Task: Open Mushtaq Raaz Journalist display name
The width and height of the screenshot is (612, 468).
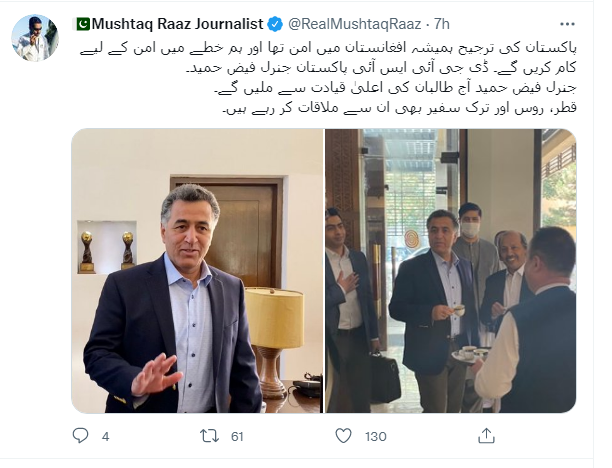Action: (178, 24)
